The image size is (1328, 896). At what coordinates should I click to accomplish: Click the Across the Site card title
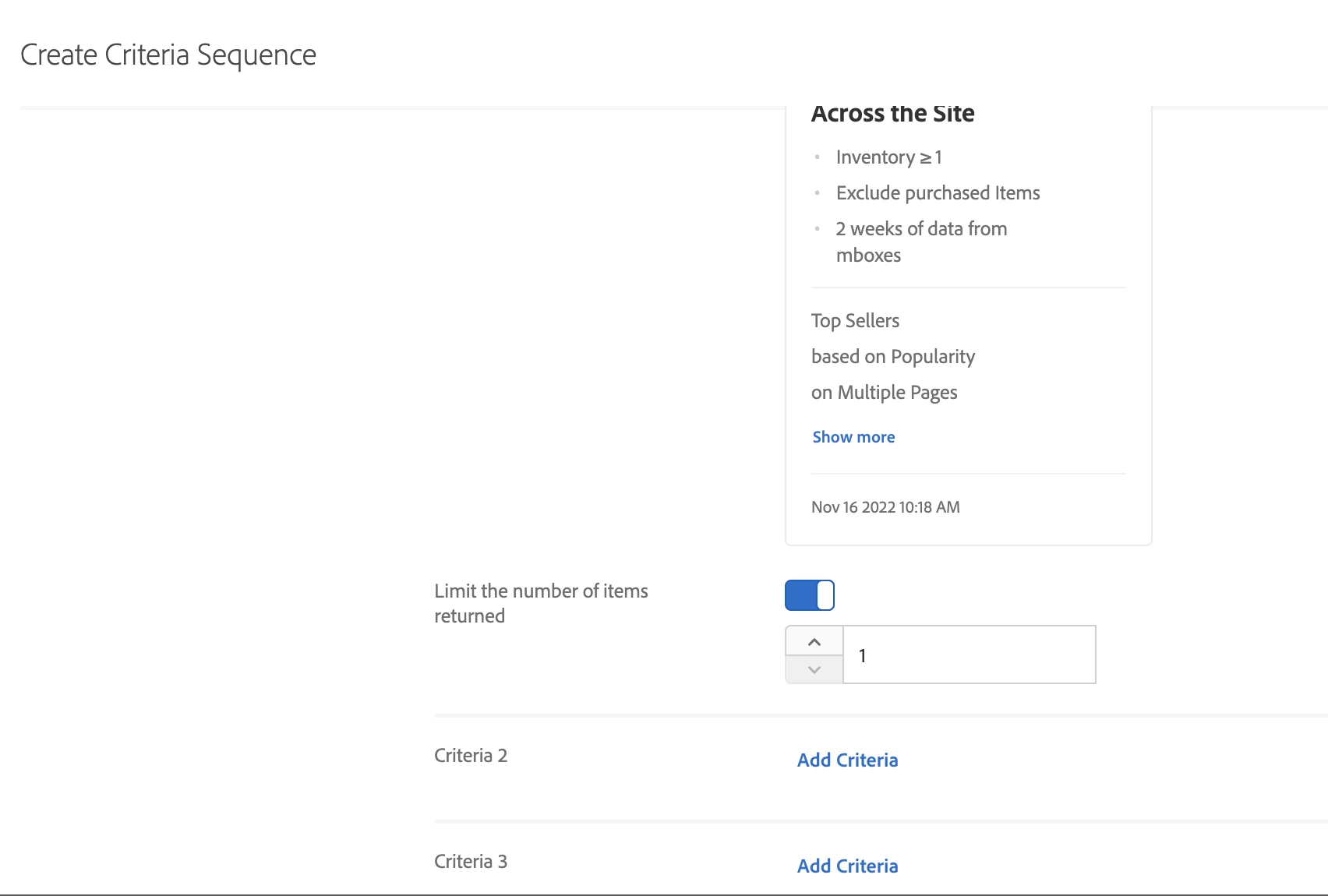892,114
